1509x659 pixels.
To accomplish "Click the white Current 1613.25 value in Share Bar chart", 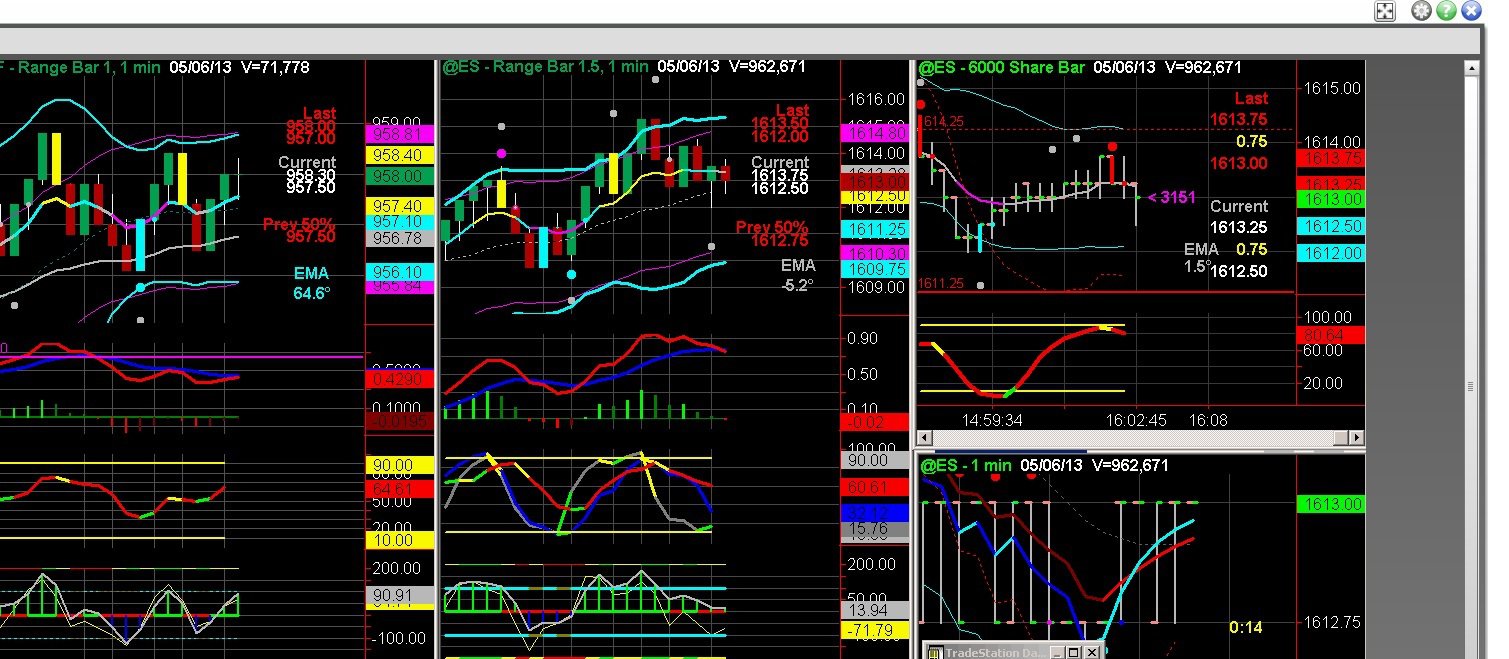I will 1239,227.
